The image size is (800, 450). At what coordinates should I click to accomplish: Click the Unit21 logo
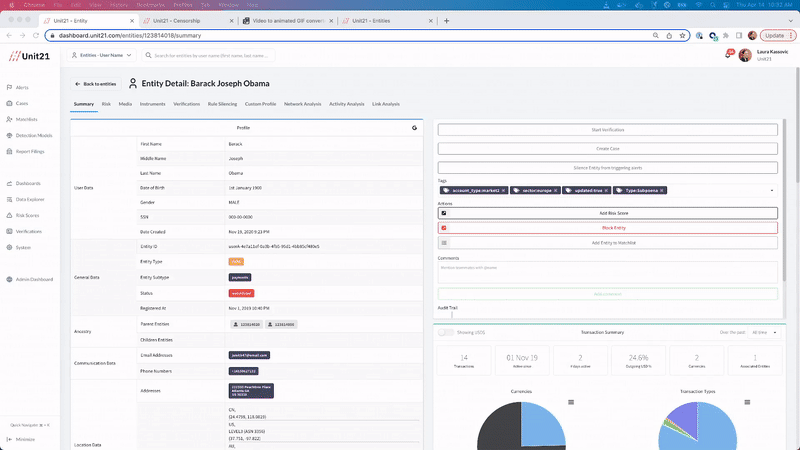click(x=29, y=56)
